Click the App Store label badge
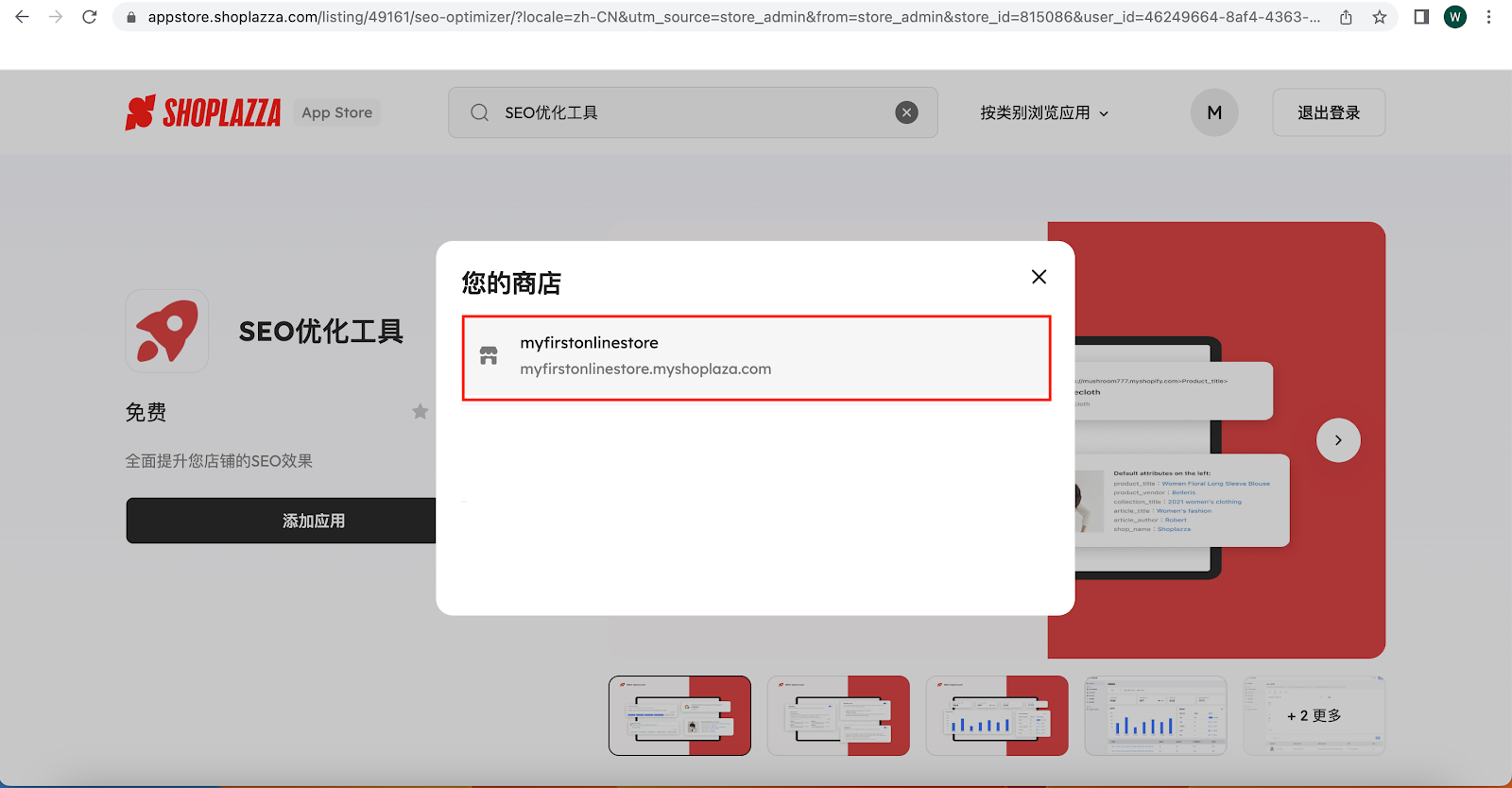1512x788 pixels. [x=337, y=112]
